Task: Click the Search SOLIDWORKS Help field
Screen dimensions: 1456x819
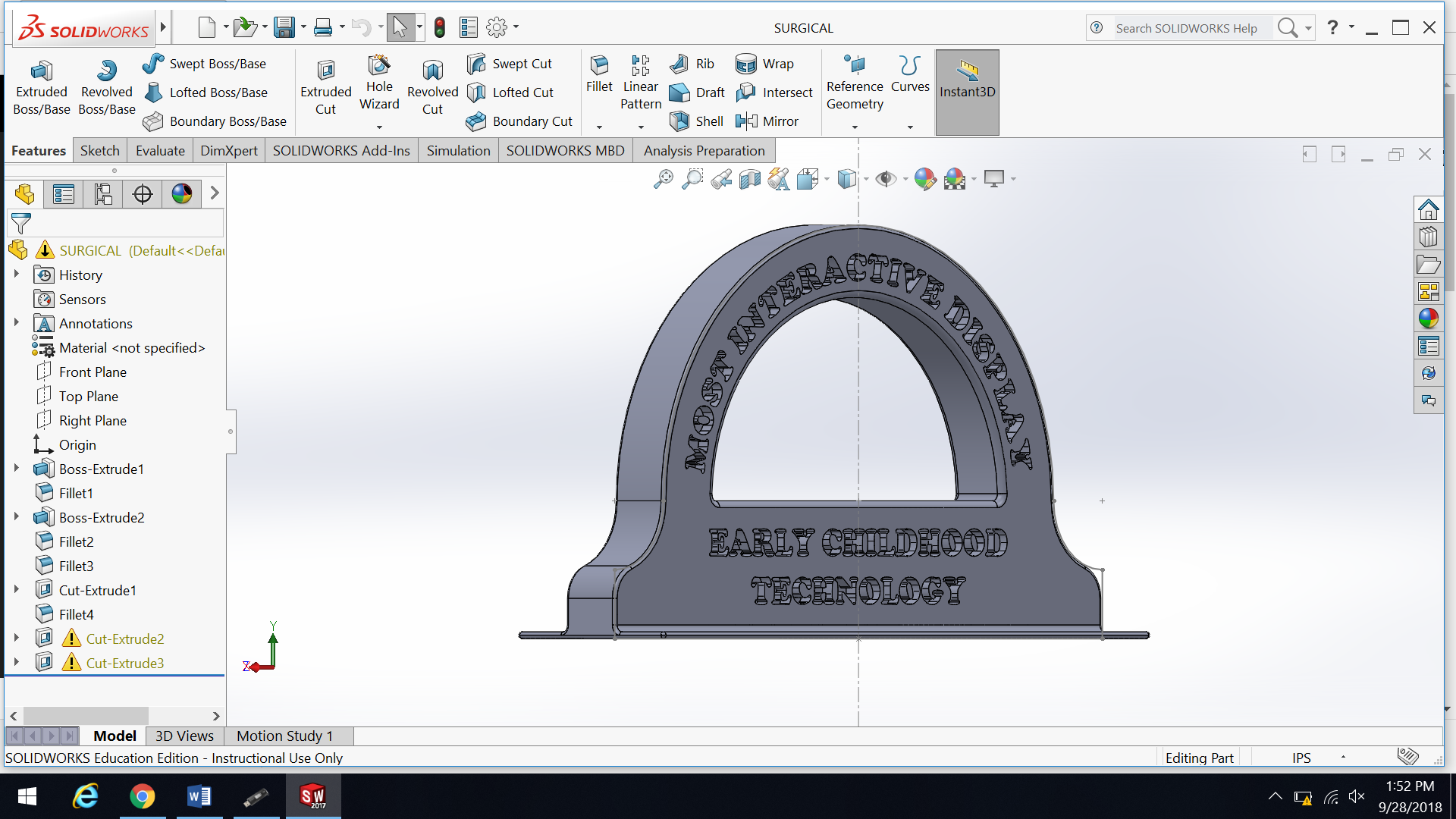Action: pyautogui.click(x=1185, y=28)
